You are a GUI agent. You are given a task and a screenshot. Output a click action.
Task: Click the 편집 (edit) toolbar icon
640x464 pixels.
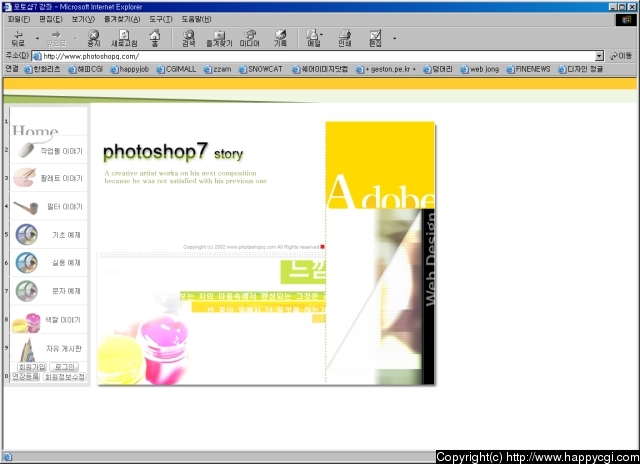click(375, 38)
